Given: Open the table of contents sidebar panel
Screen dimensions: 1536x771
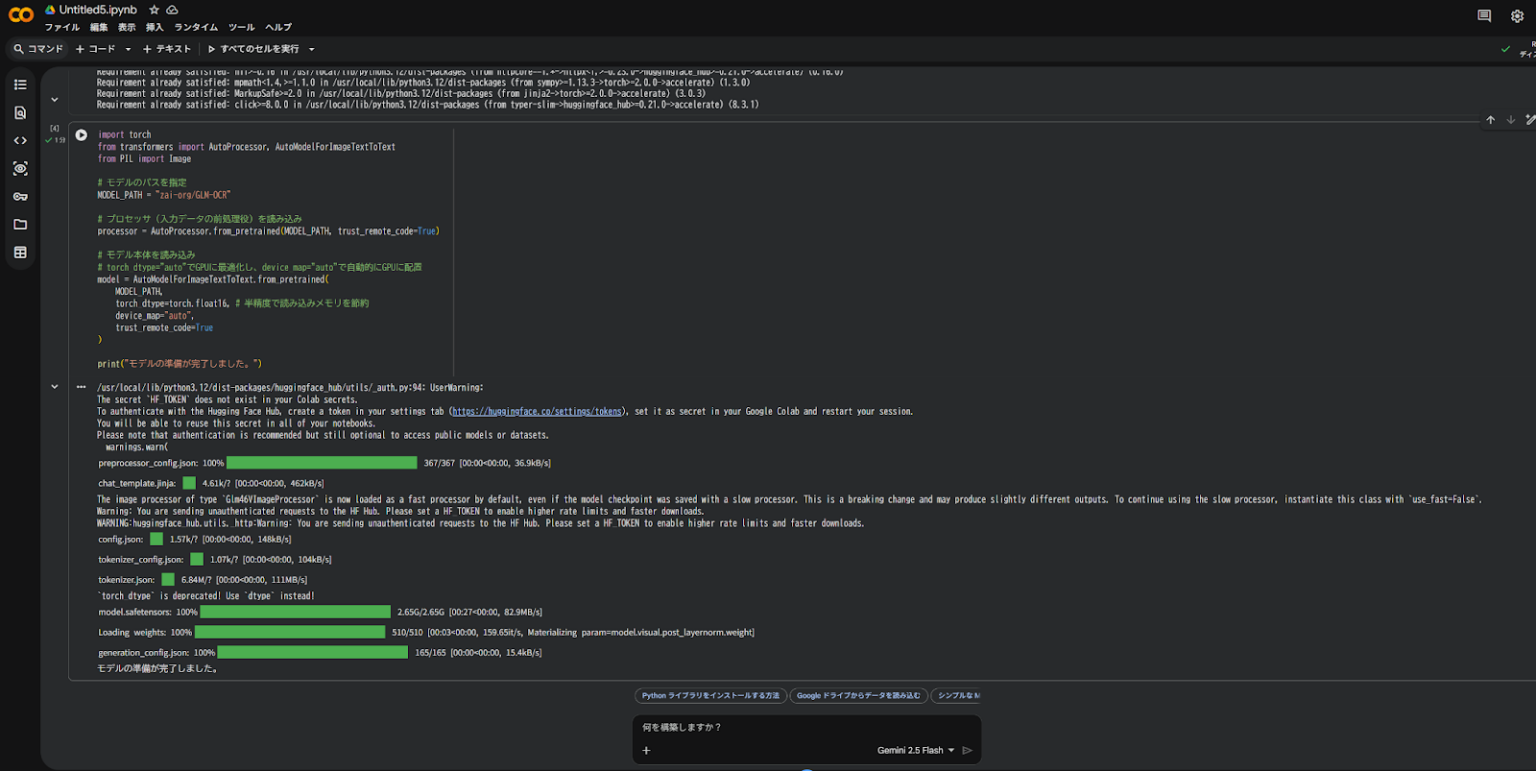Looking at the screenshot, I should (x=20, y=85).
